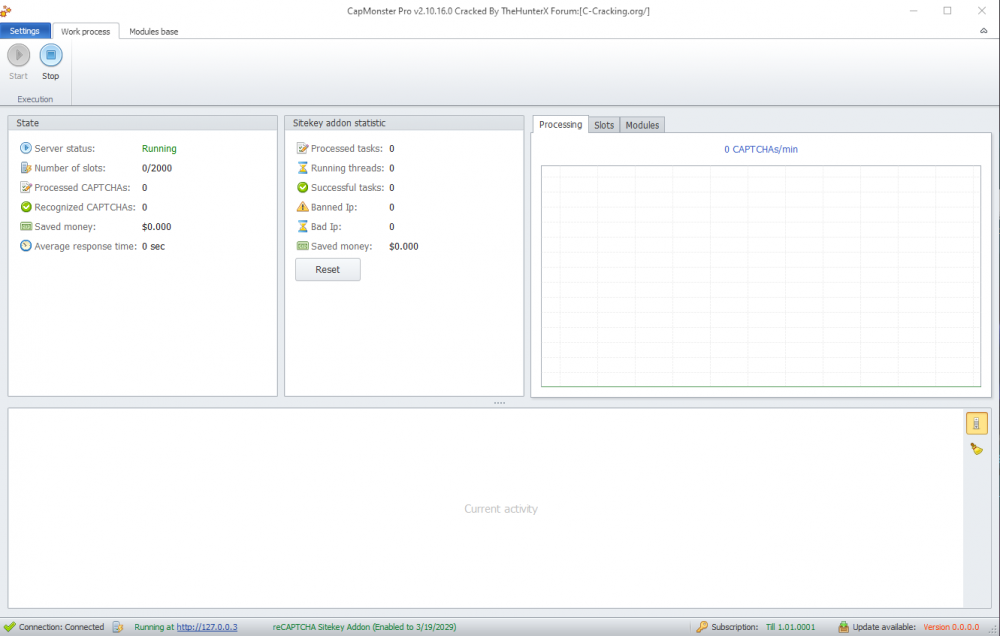This screenshot has width=1000, height=636.
Task: Click the '0 CAPTCHAs/min' graph heading
Action: tap(760, 149)
